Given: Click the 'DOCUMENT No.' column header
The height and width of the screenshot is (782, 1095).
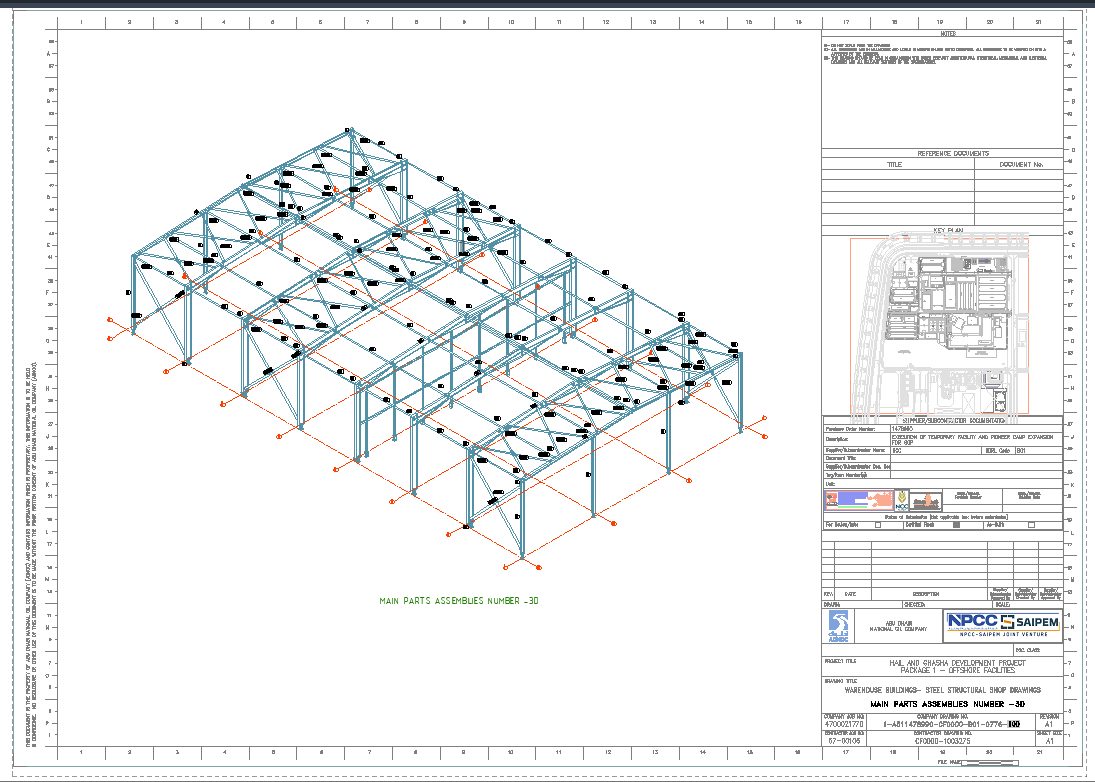Looking at the screenshot, I should click(1021, 165).
